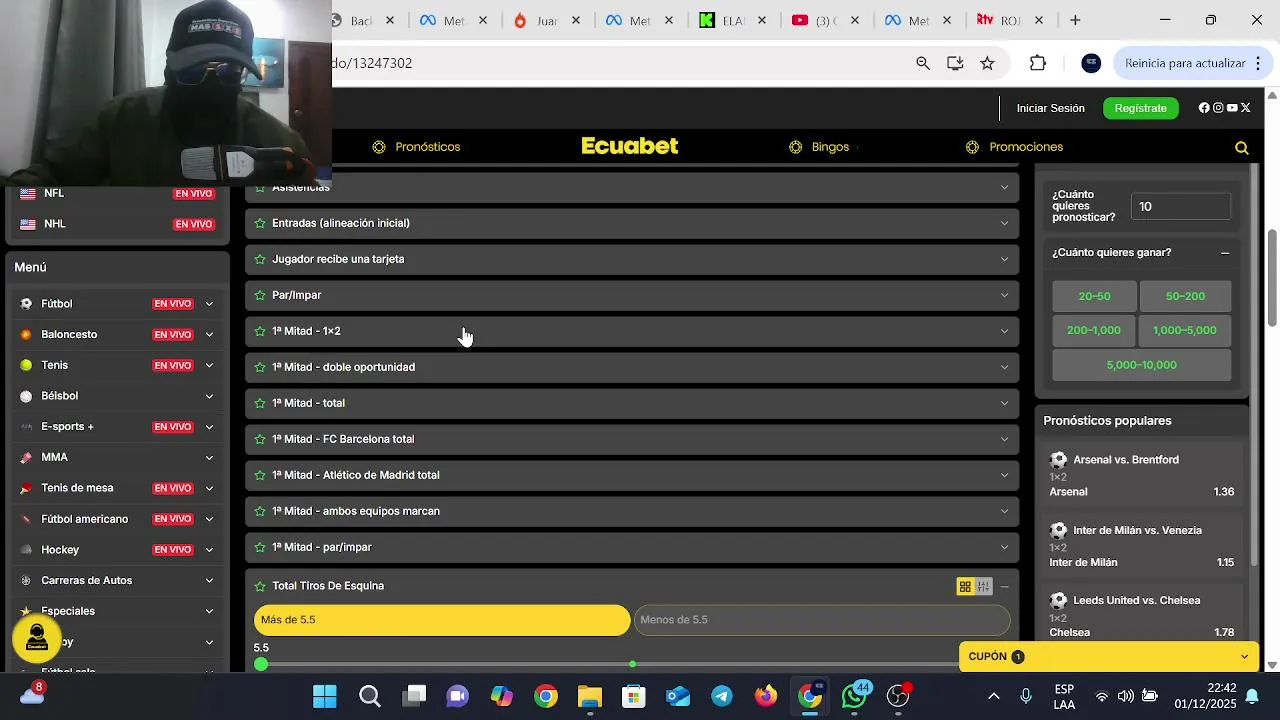Click the page vertical scrollbar
The width and height of the screenshot is (1280, 720).
coord(1272,278)
